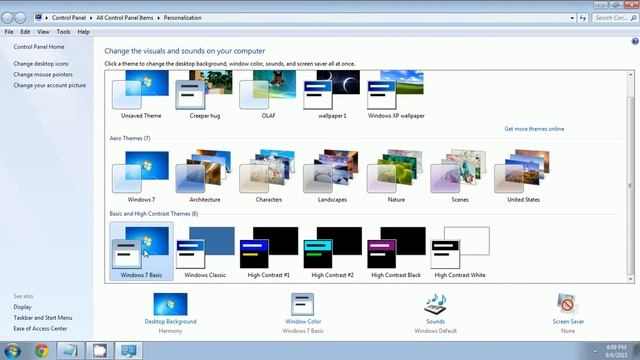Open Change desktop icons link
The width and height of the screenshot is (640, 360).
click(41, 64)
